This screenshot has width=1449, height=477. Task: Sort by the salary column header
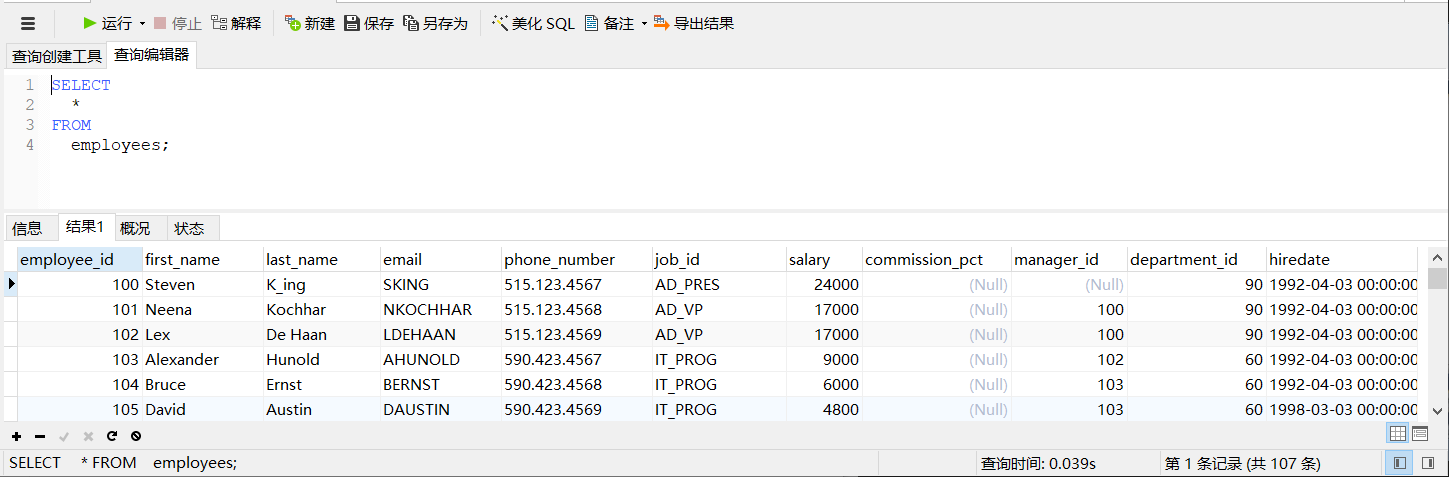(809, 260)
